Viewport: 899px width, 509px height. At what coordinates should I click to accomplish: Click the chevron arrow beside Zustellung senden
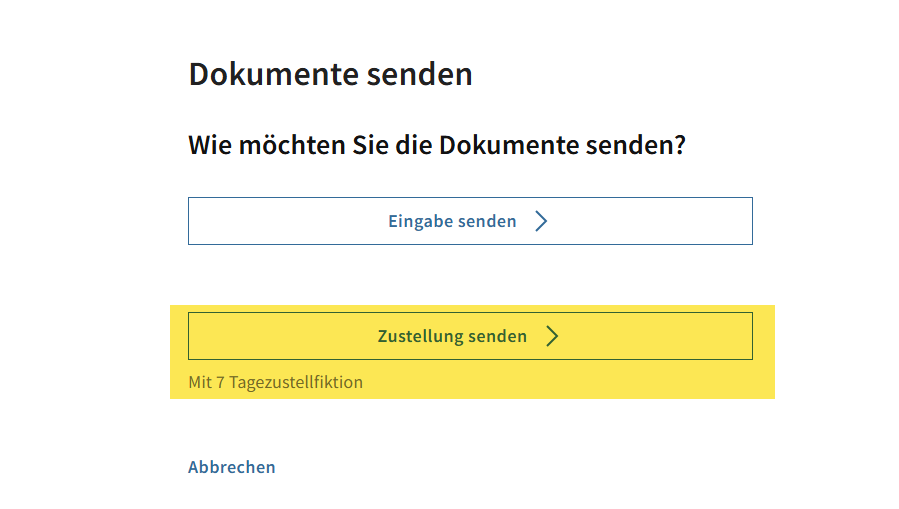pos(552,336)
